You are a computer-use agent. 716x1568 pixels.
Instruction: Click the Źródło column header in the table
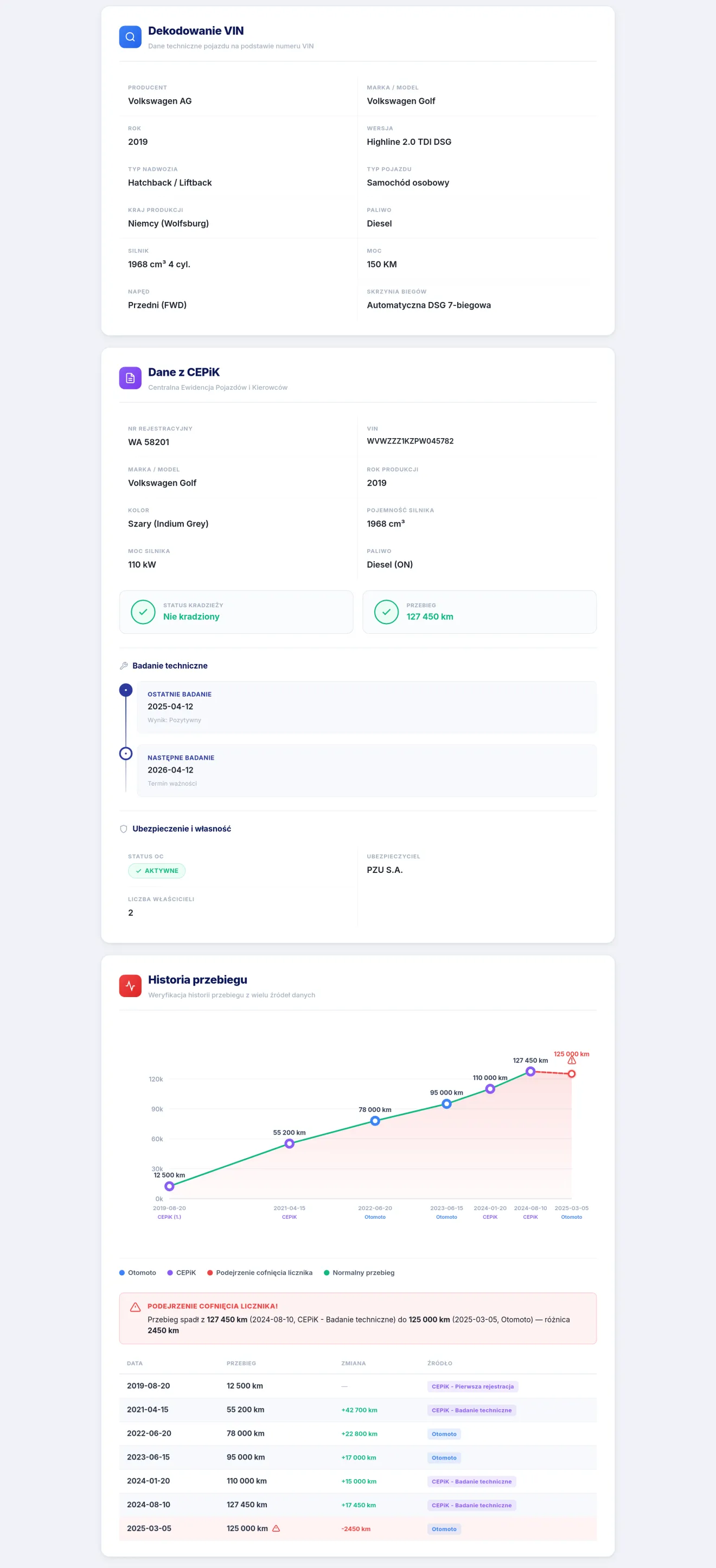click(x=439, y=1363)
